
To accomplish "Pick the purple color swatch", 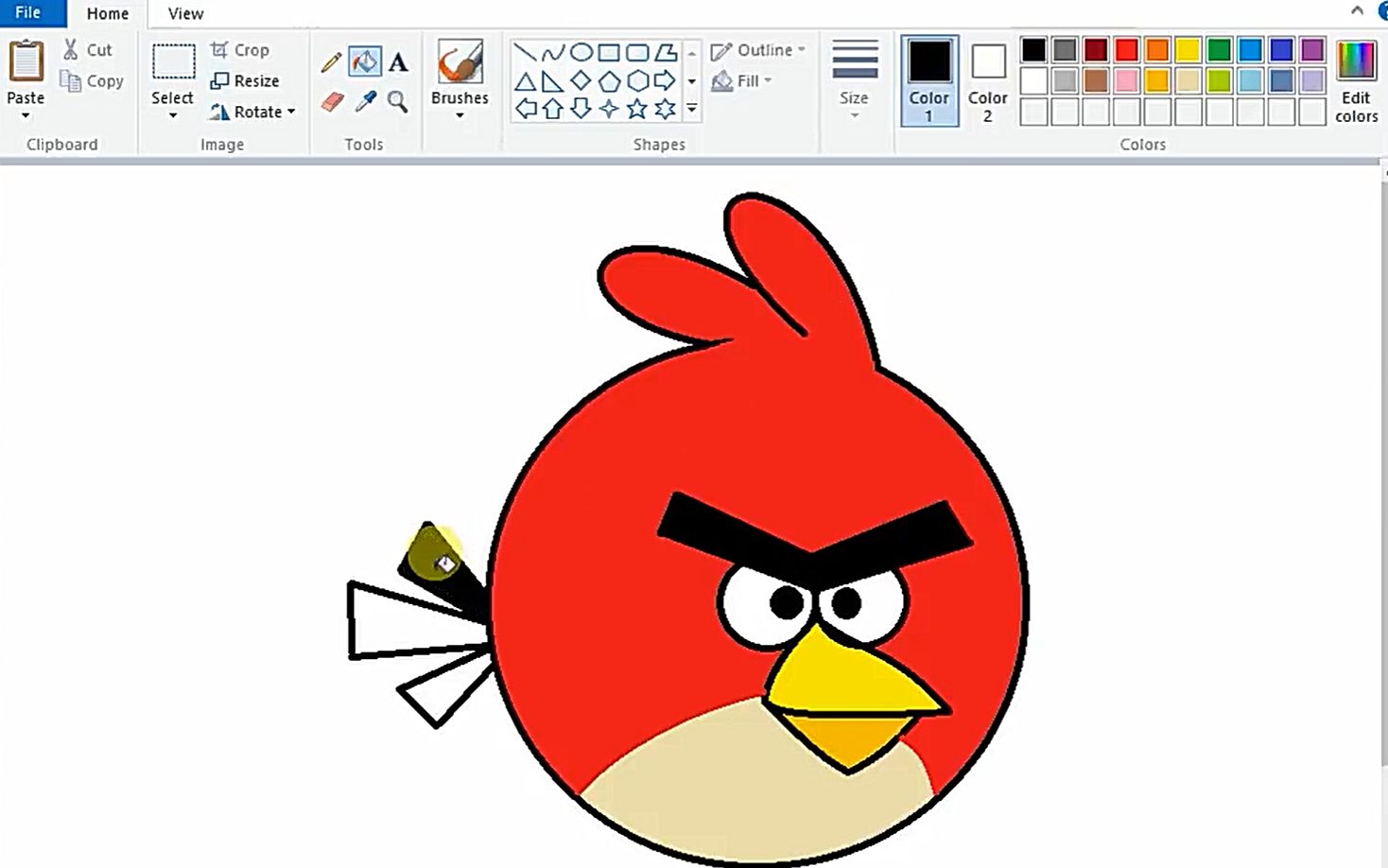I will point(1311,50).
